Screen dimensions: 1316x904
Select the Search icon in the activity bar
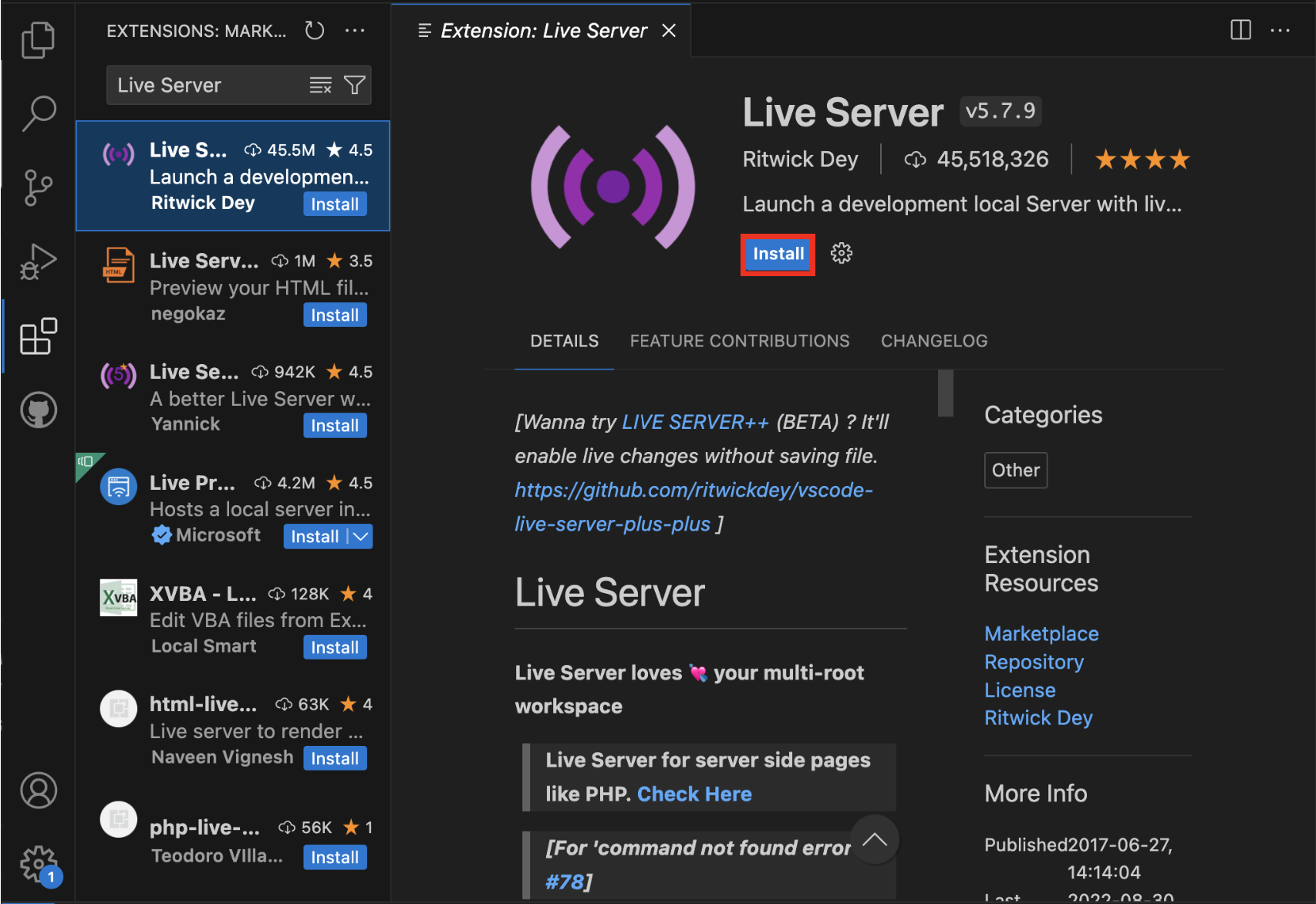pos(38,113)
